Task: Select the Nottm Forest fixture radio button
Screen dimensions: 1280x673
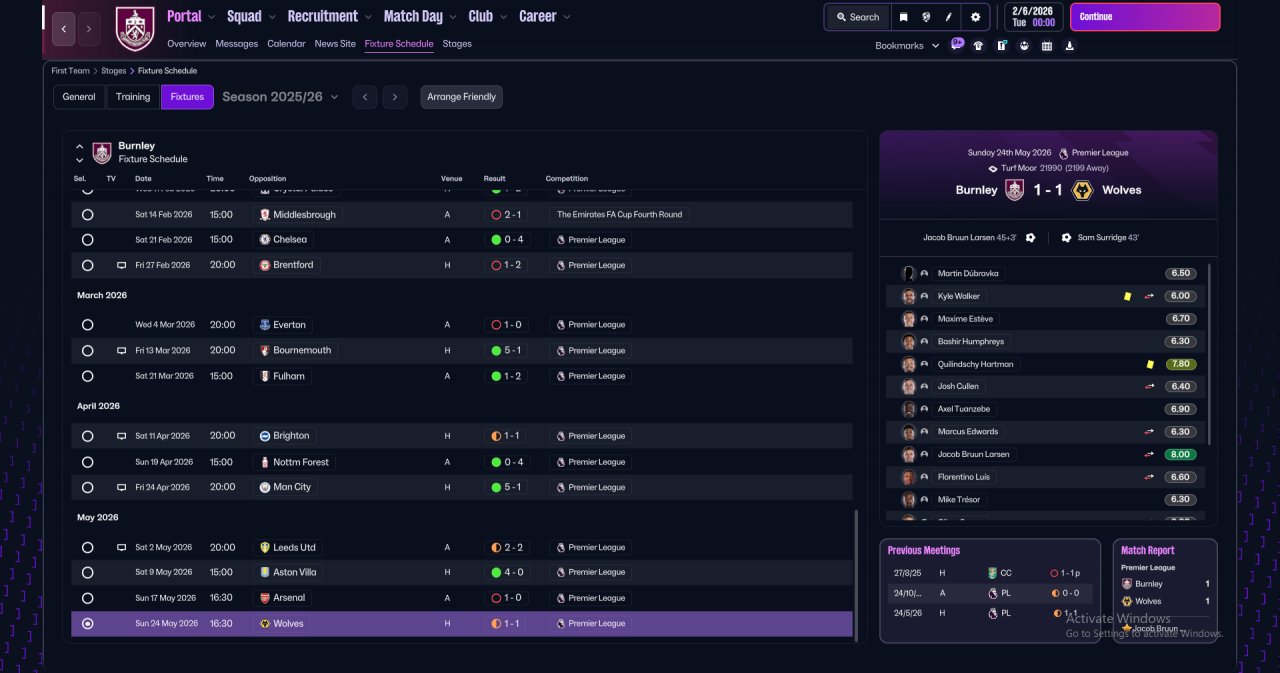Action: [87, 462]
